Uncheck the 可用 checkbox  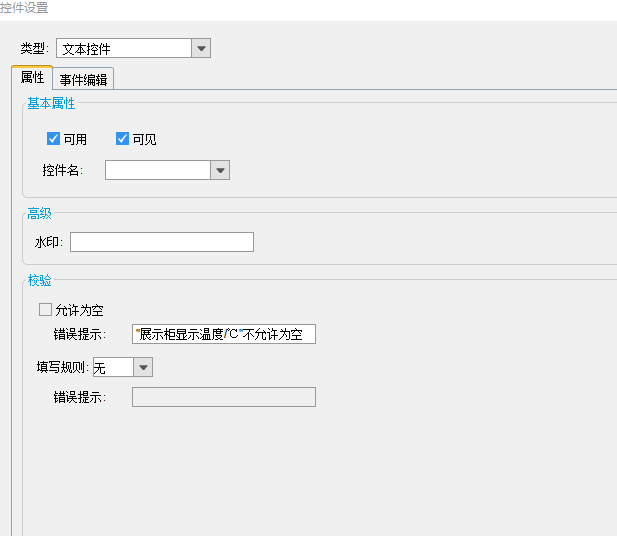click(53, 139)
